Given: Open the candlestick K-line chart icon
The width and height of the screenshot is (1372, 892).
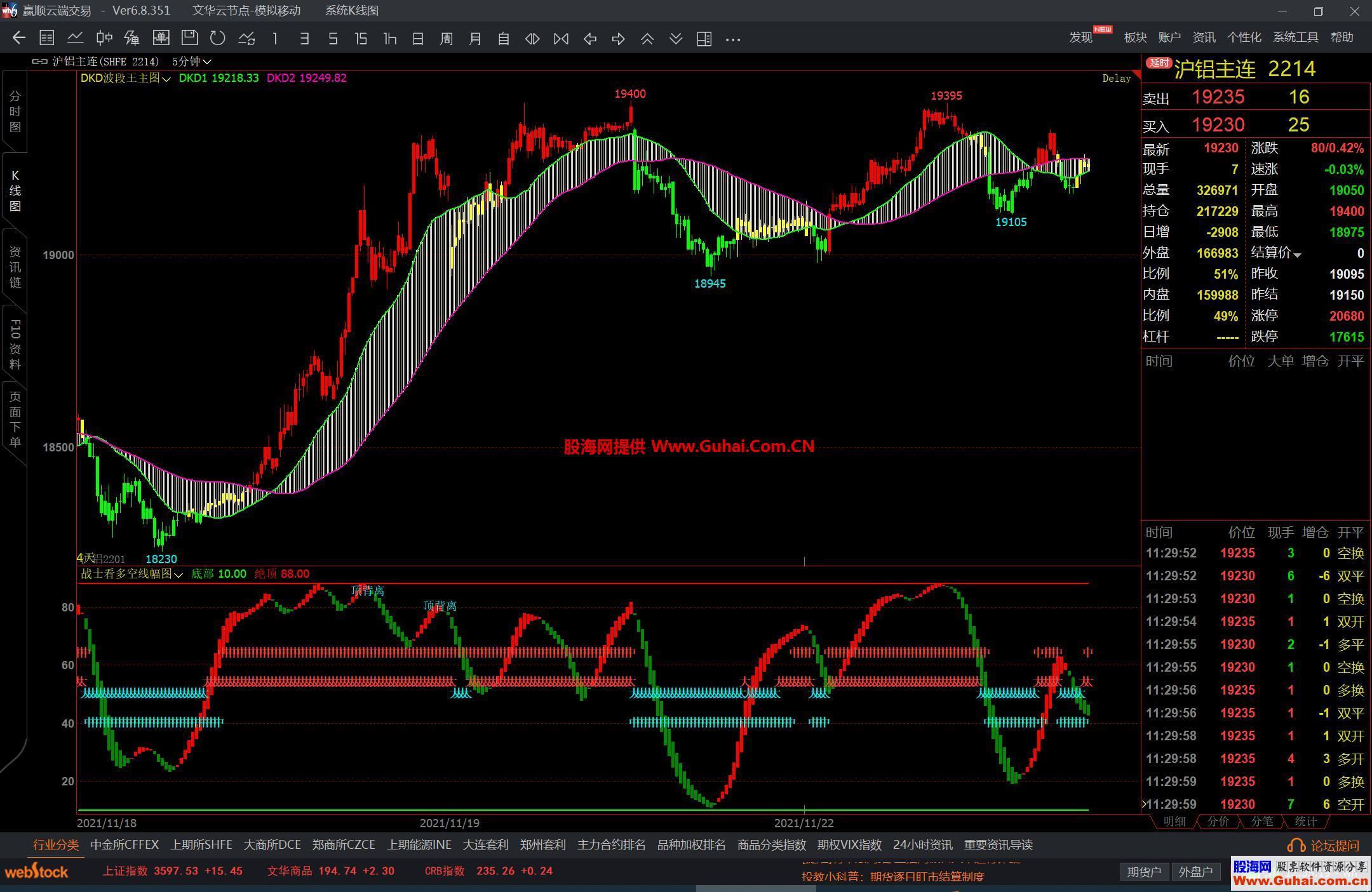Looking at the screenshot, I should point(104,39).
